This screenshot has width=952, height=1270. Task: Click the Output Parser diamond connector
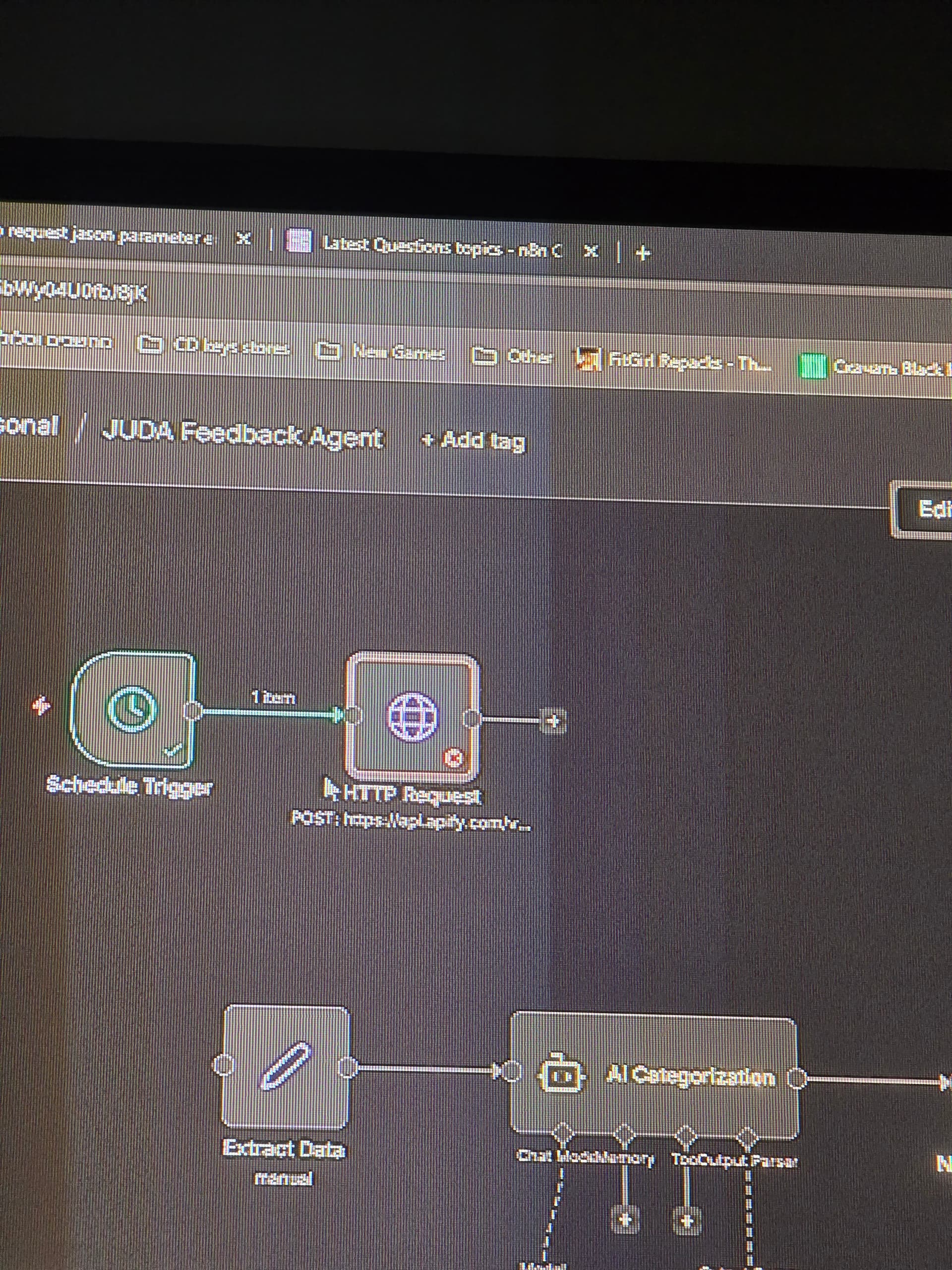click(x=747, y=1135)
